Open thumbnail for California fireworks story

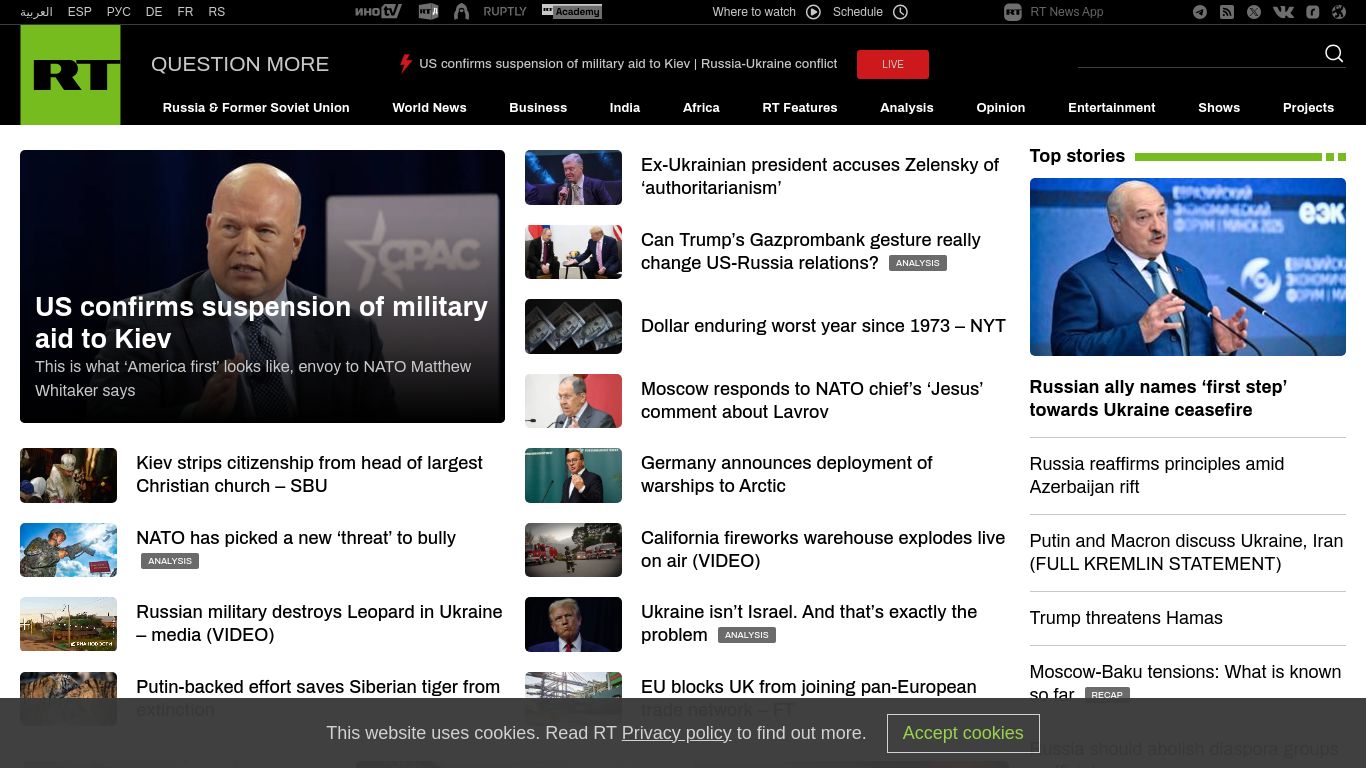pyautogui.click(x=573, y=550)
